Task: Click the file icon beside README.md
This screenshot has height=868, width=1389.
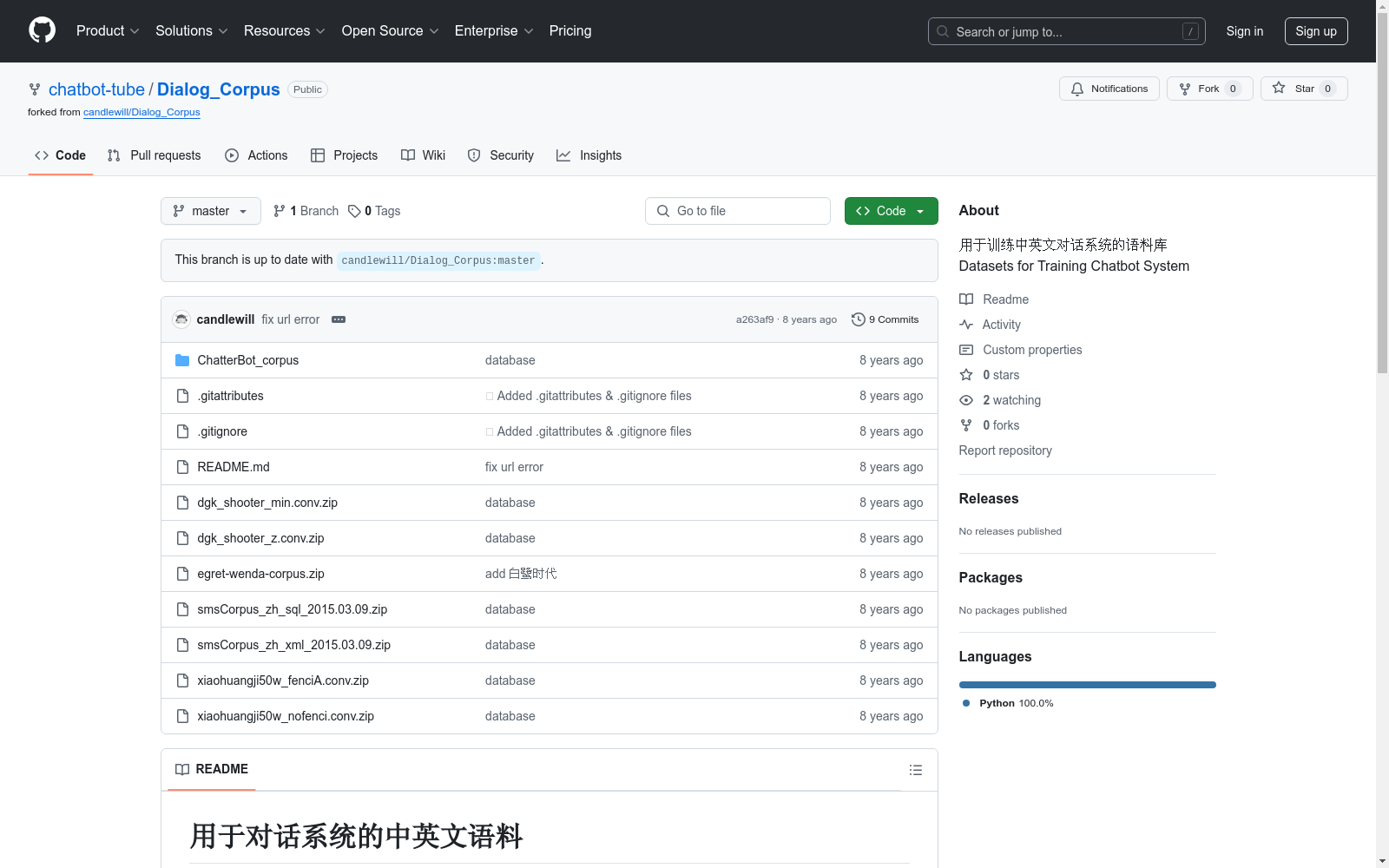Action: 182,467
